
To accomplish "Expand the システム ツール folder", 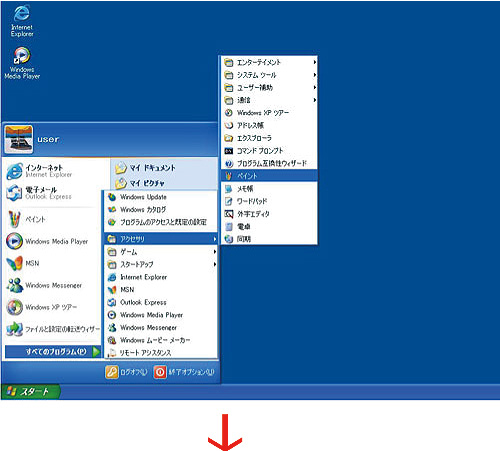I will [269, 75].
